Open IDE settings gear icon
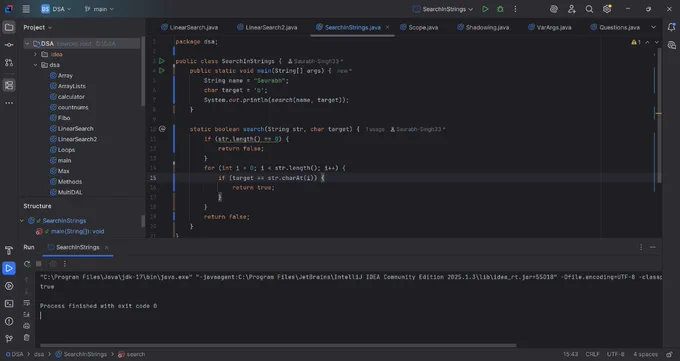This screenshot has height=361, width=680. click(607, 9)
